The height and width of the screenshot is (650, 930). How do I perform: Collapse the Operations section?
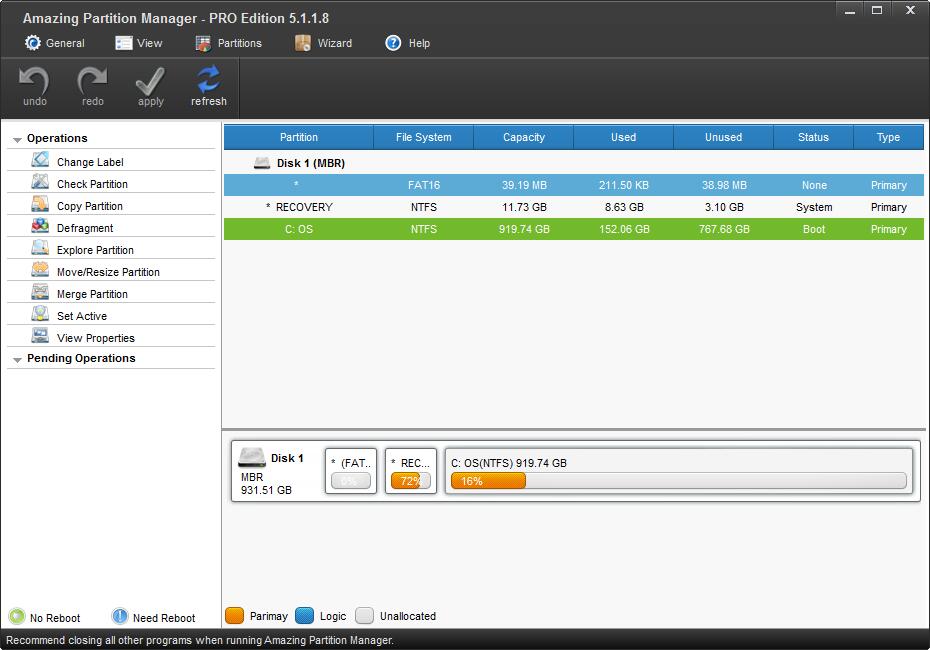pos(17,139)
